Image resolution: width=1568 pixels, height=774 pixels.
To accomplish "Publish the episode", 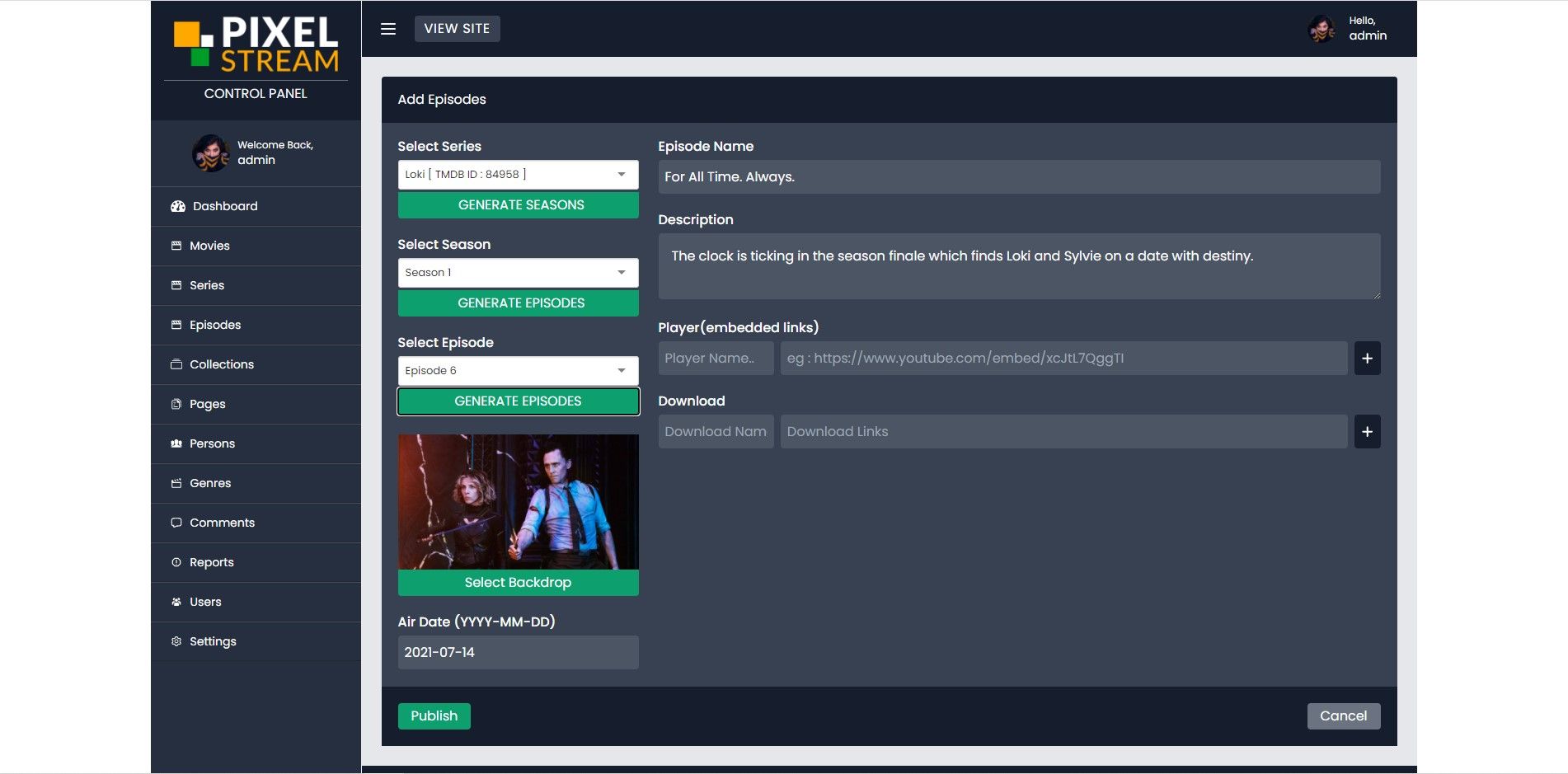I will [434, 716].
